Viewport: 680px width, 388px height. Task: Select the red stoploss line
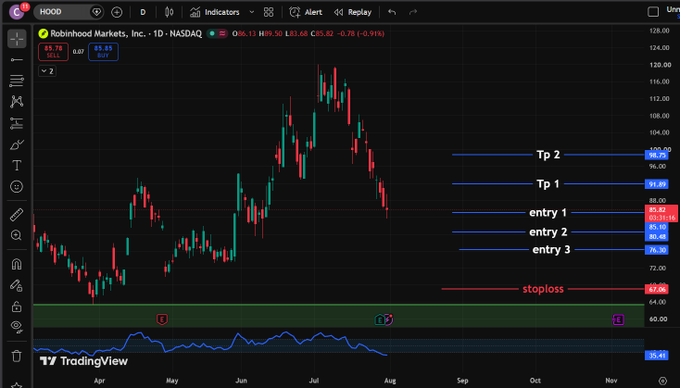pyautogui.click(x=543, y=289)
